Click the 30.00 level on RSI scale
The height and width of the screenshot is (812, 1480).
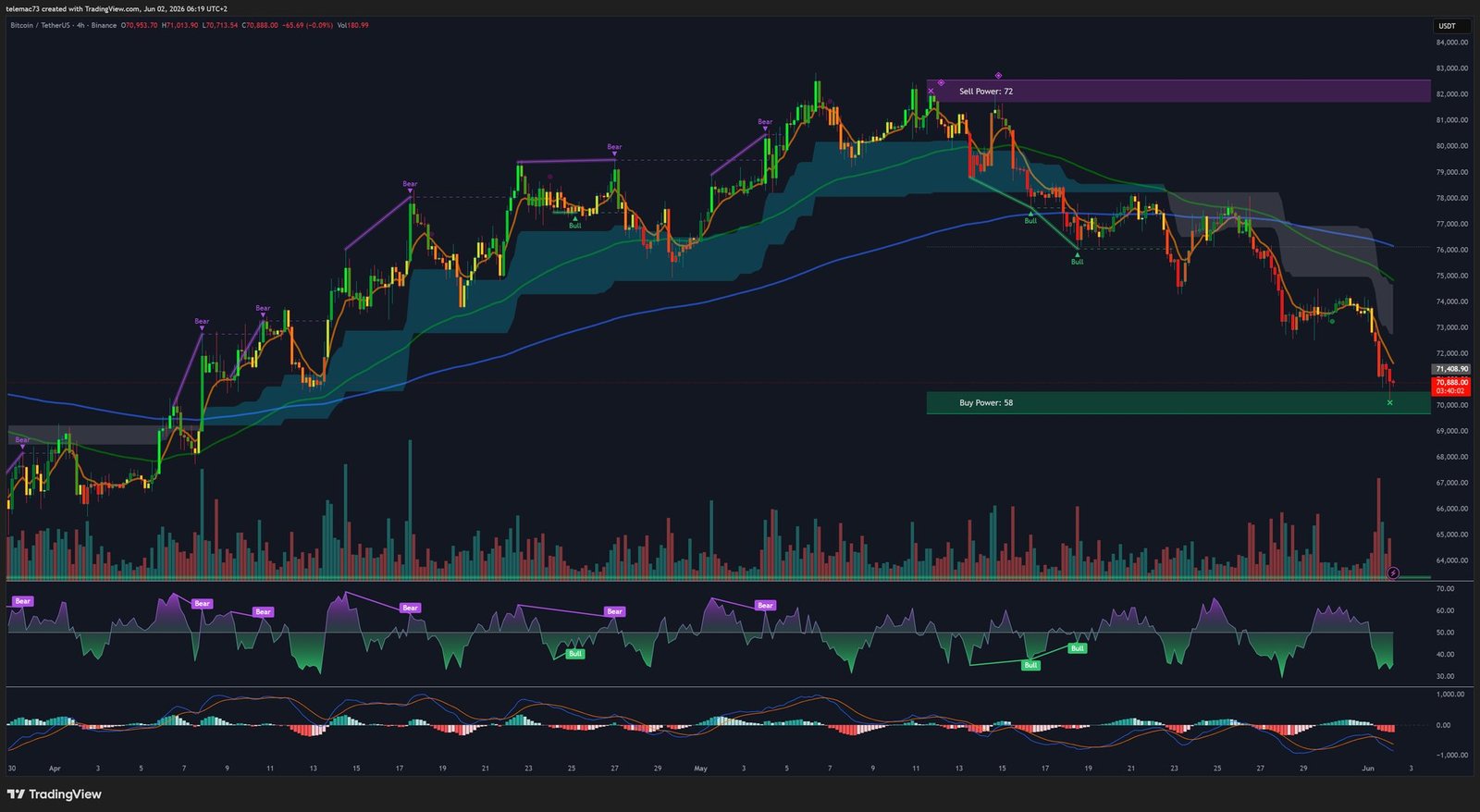click(1445, 676)
